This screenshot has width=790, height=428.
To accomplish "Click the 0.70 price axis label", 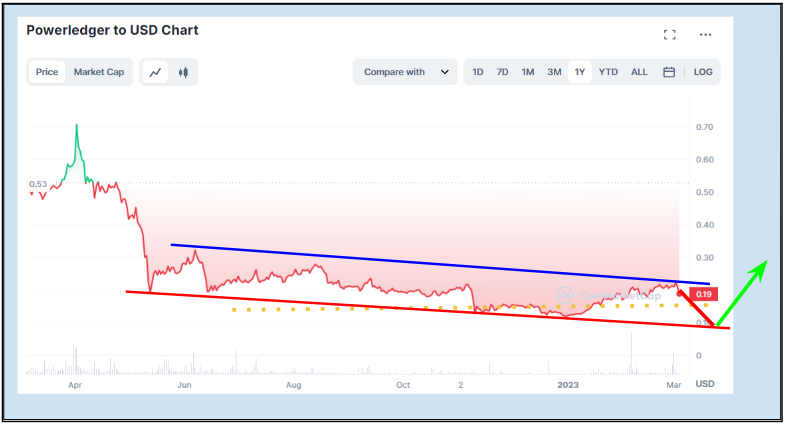I will [704, 128].
